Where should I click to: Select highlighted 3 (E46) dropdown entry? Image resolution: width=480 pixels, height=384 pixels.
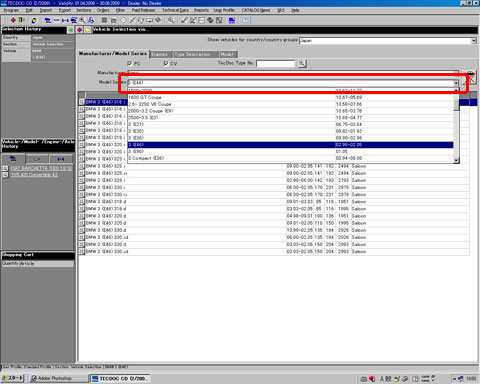click(291, 145)
